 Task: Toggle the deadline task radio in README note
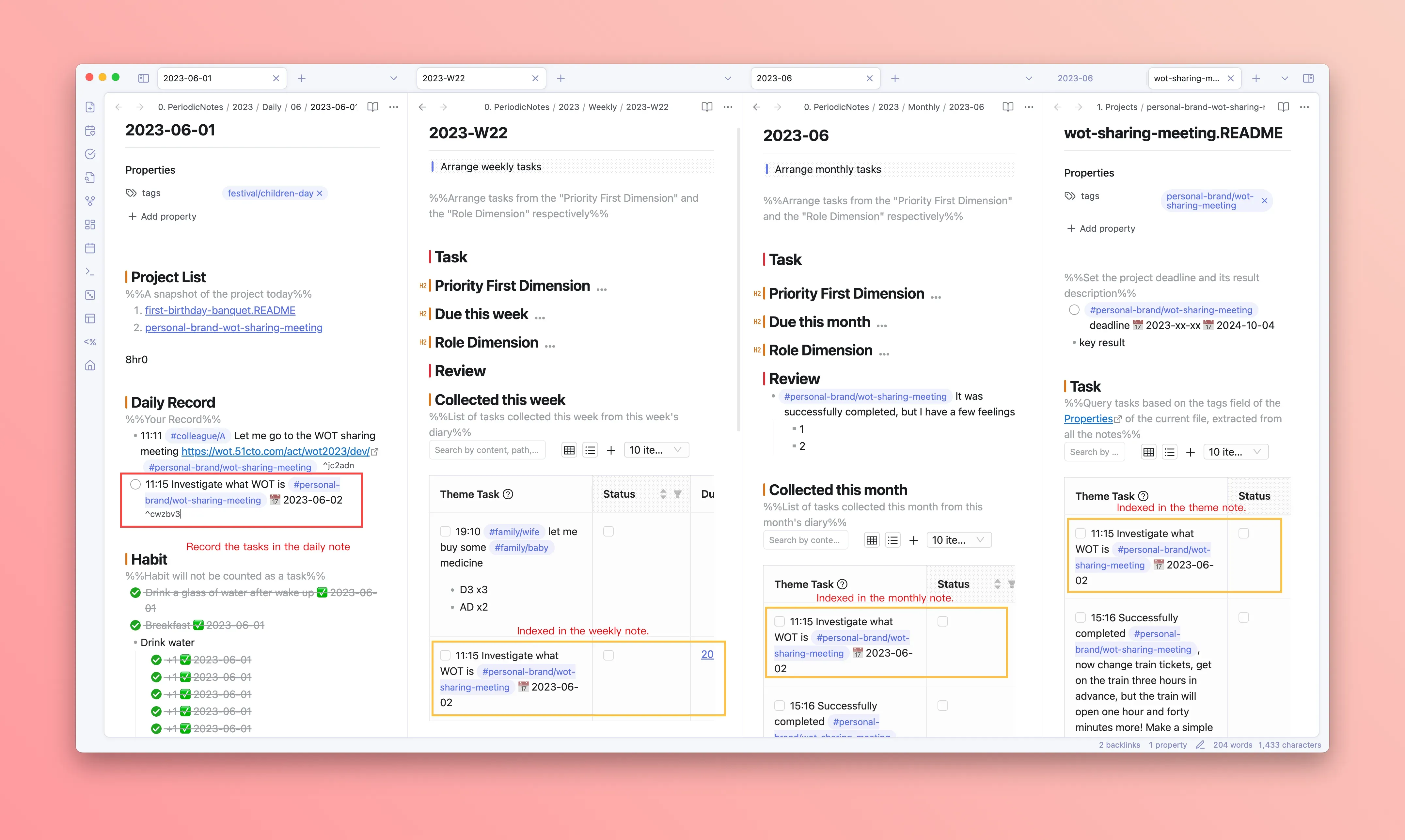[1074, 310]
